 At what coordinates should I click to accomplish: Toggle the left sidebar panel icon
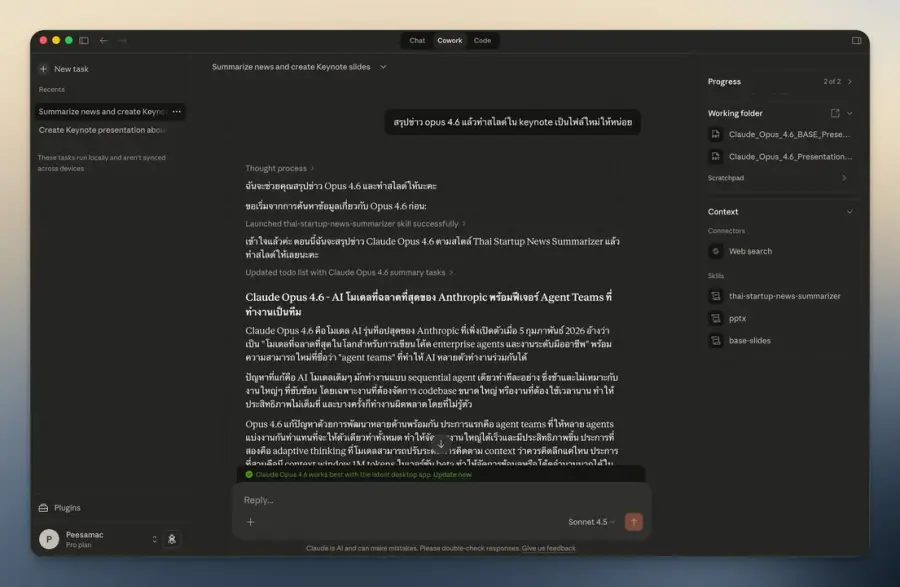pyautogui.click(x=84, y=40)
